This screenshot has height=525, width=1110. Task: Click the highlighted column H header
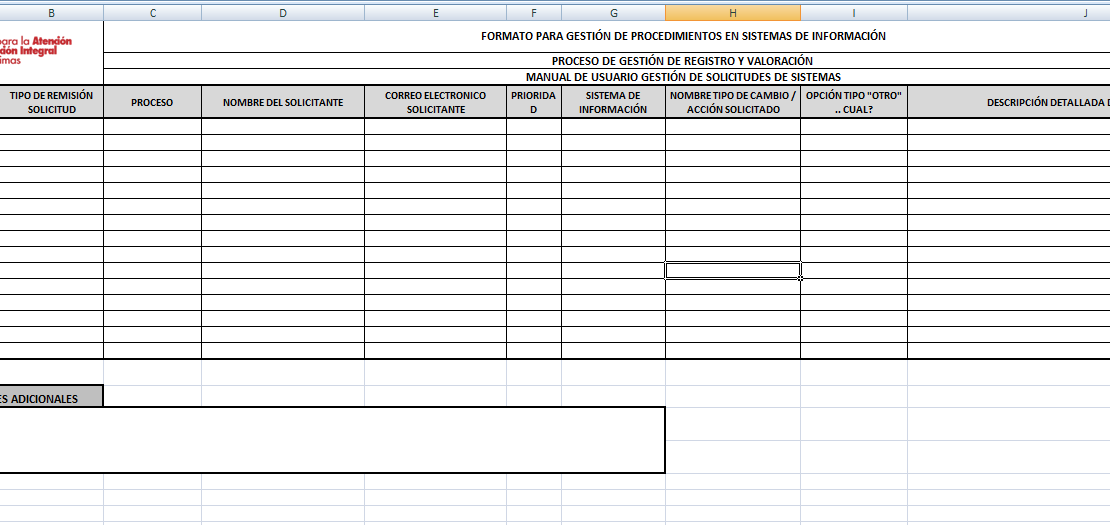click(732, 13)
